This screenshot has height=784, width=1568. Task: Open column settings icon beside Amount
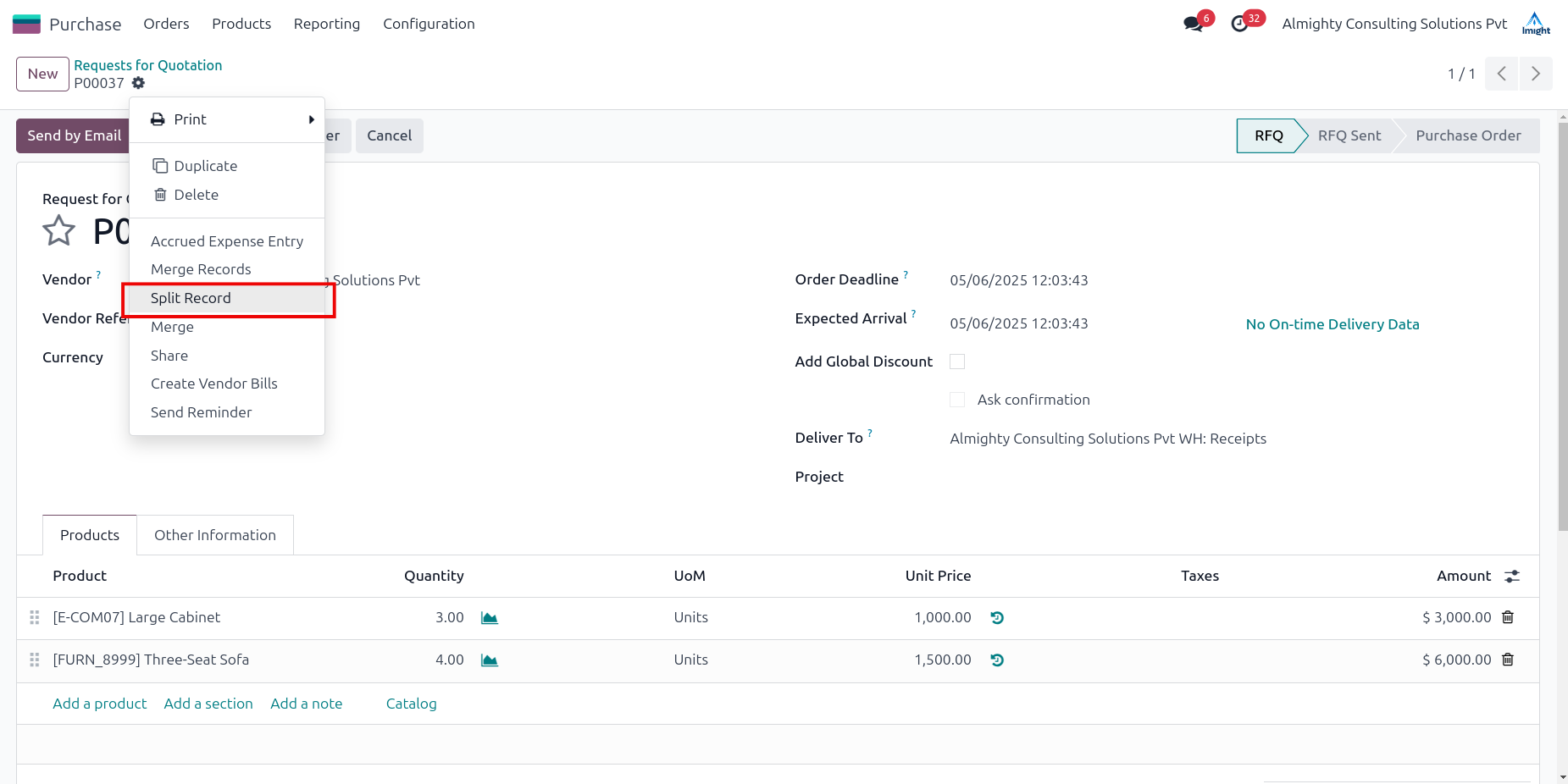[x=1512, y=576]
